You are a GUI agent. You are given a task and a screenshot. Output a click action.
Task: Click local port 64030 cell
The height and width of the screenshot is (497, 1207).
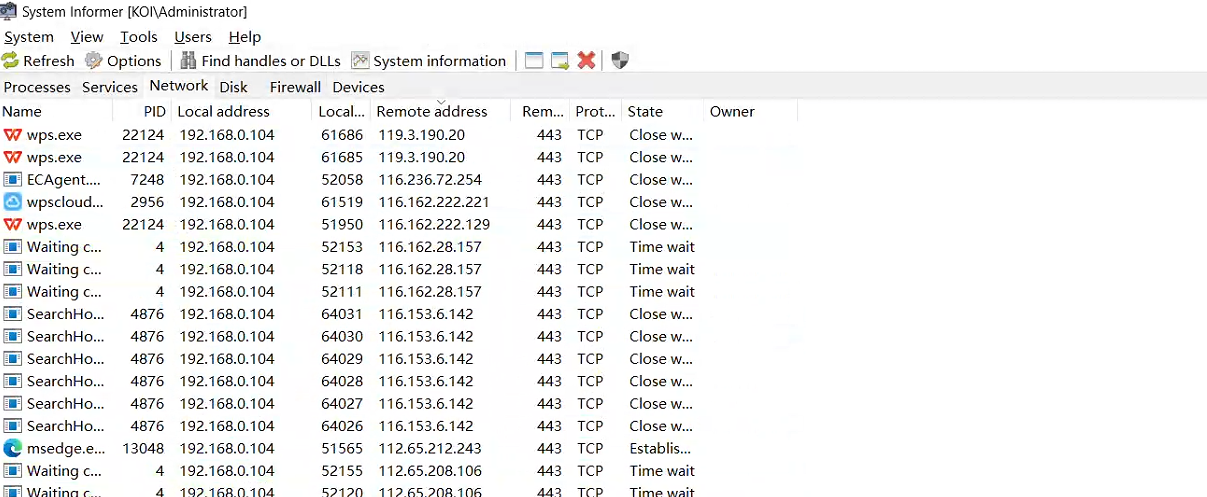(342, 336)
